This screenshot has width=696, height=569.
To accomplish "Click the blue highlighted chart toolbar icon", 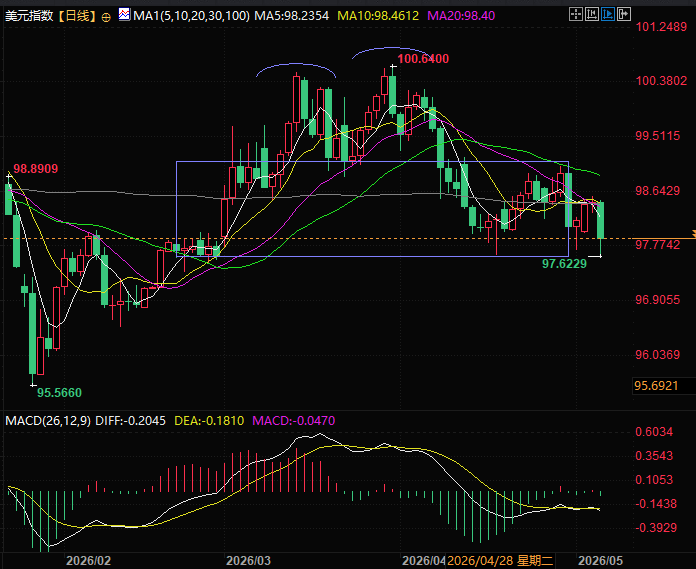I will pos(608,15).
